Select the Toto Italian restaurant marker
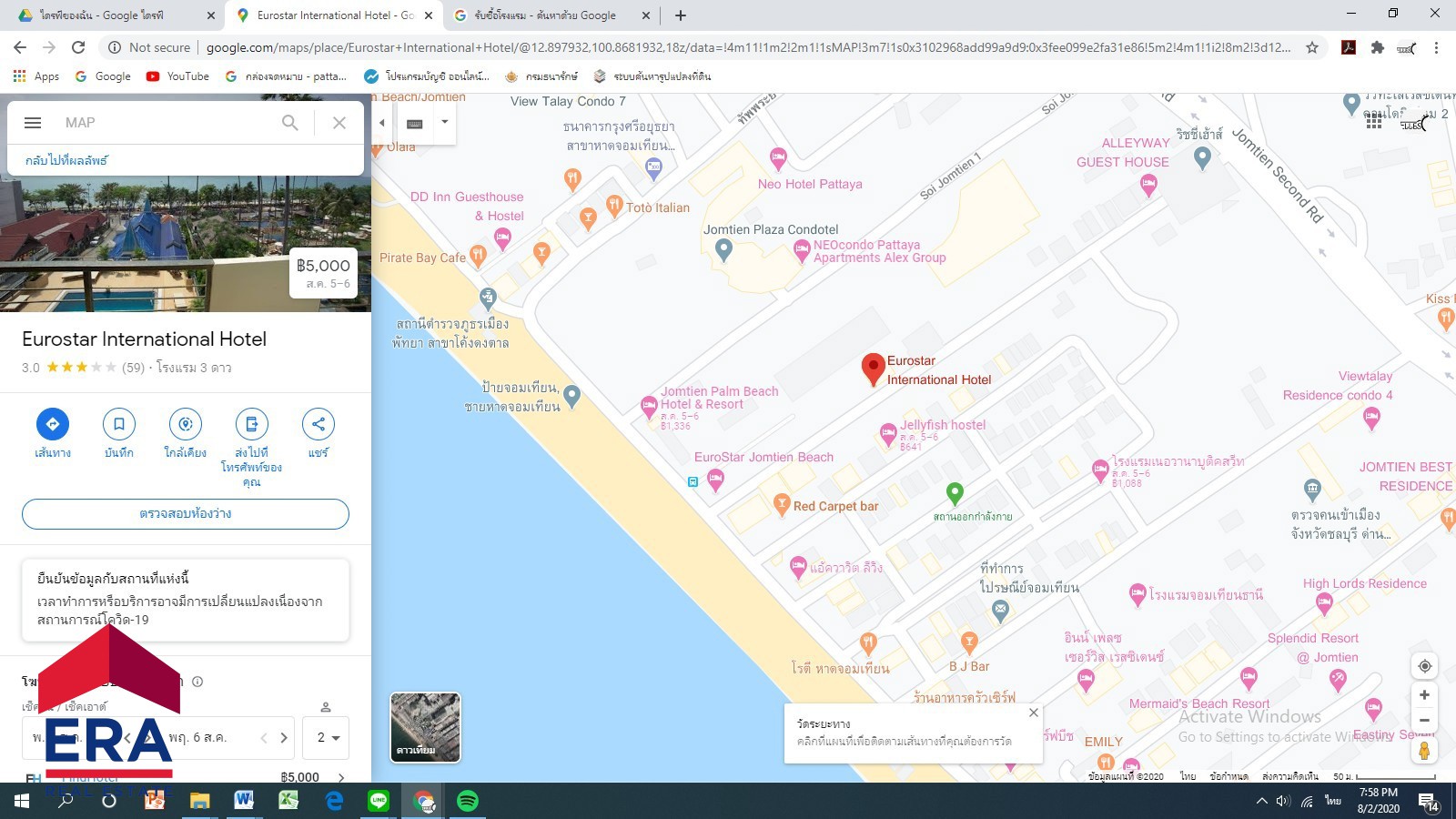 click(x=614, y=206)
